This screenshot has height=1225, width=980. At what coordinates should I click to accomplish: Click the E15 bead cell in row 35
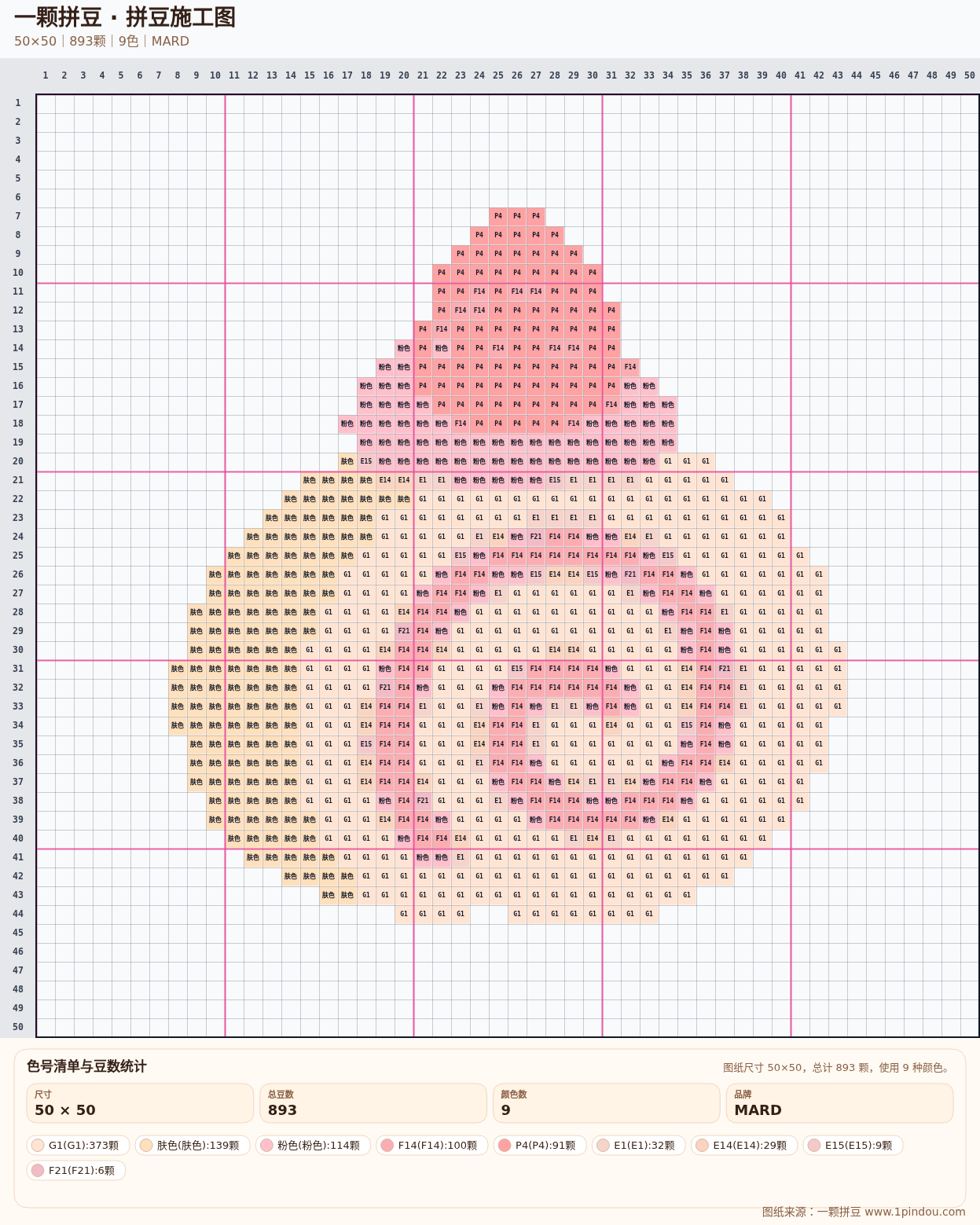tap(366, 744)
